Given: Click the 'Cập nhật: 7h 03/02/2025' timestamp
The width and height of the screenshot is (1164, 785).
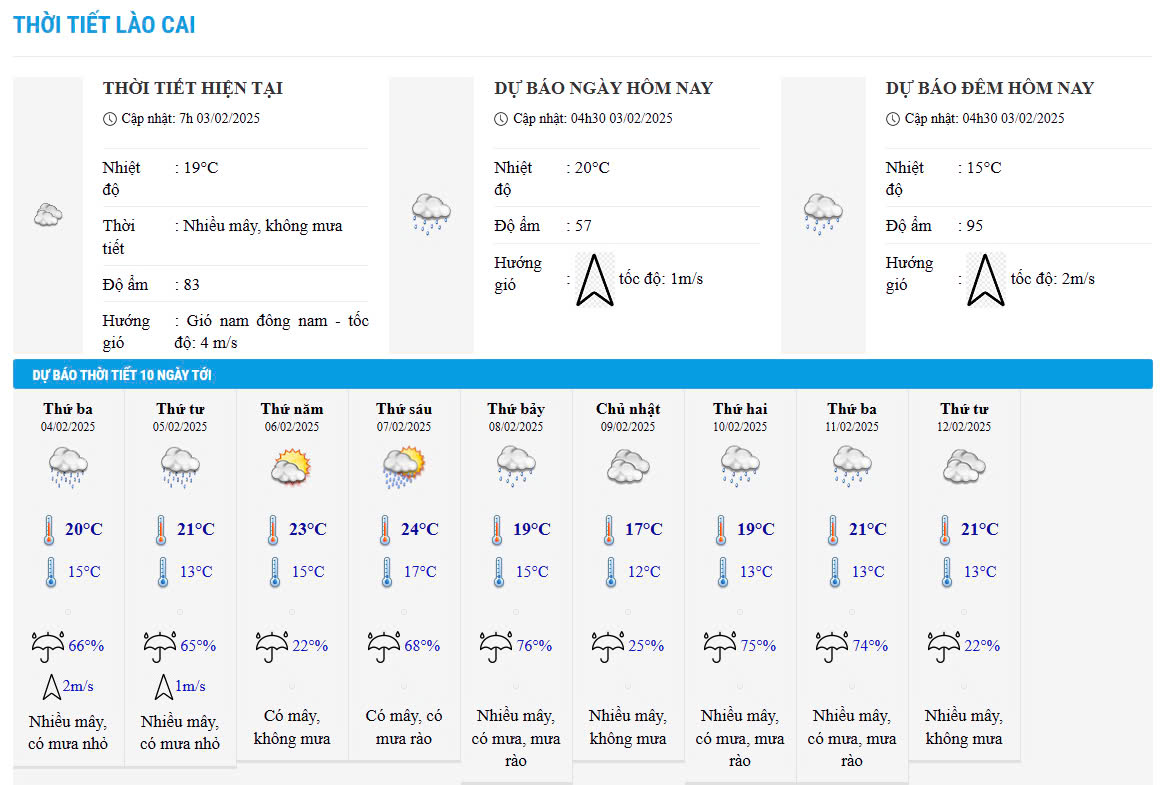Looking at the screenshot, I should 190,119.
